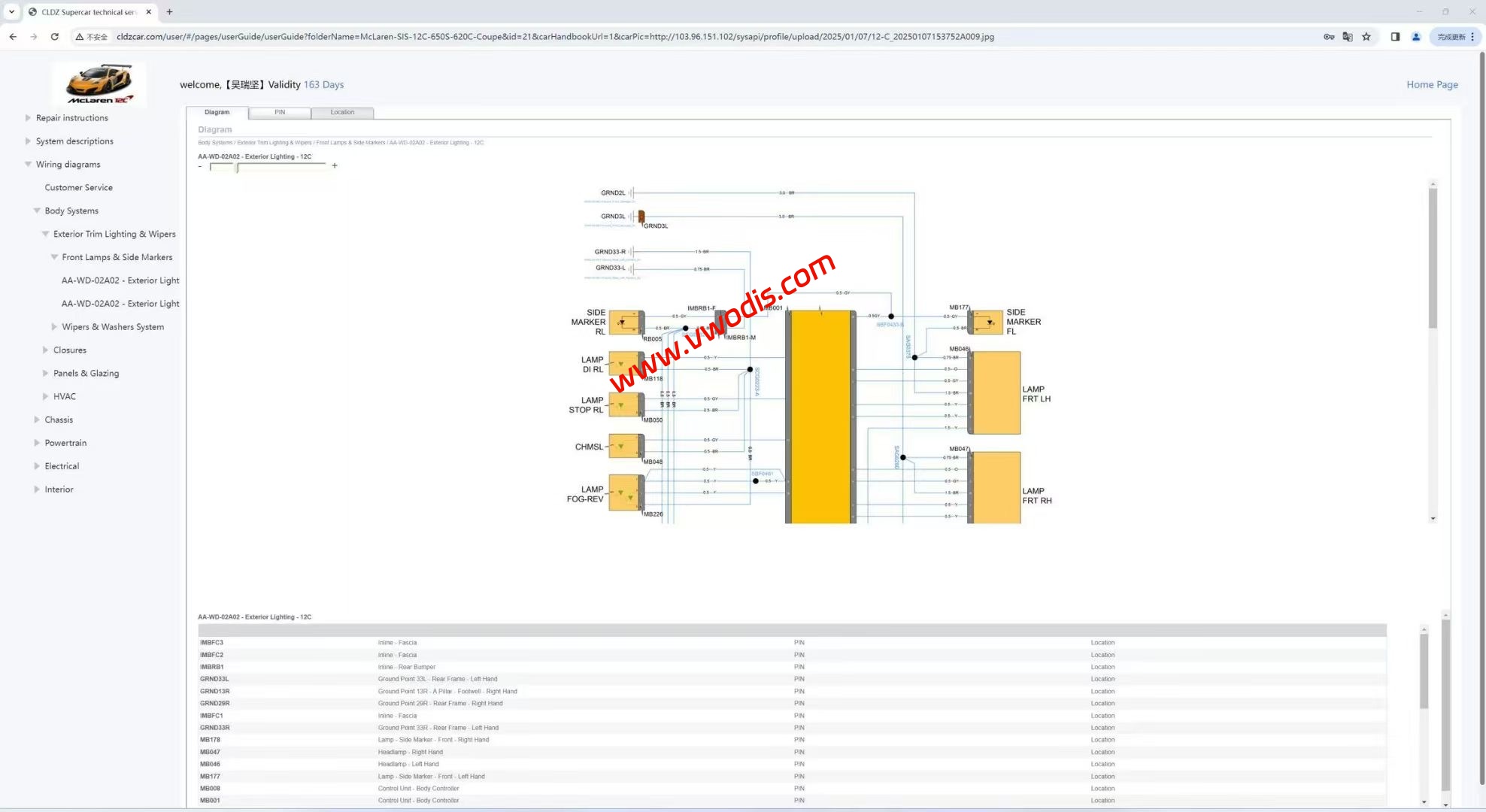Click the forward navigation arrow
This screenshot has height=812, width=1486.
click(x=34, y=36)
